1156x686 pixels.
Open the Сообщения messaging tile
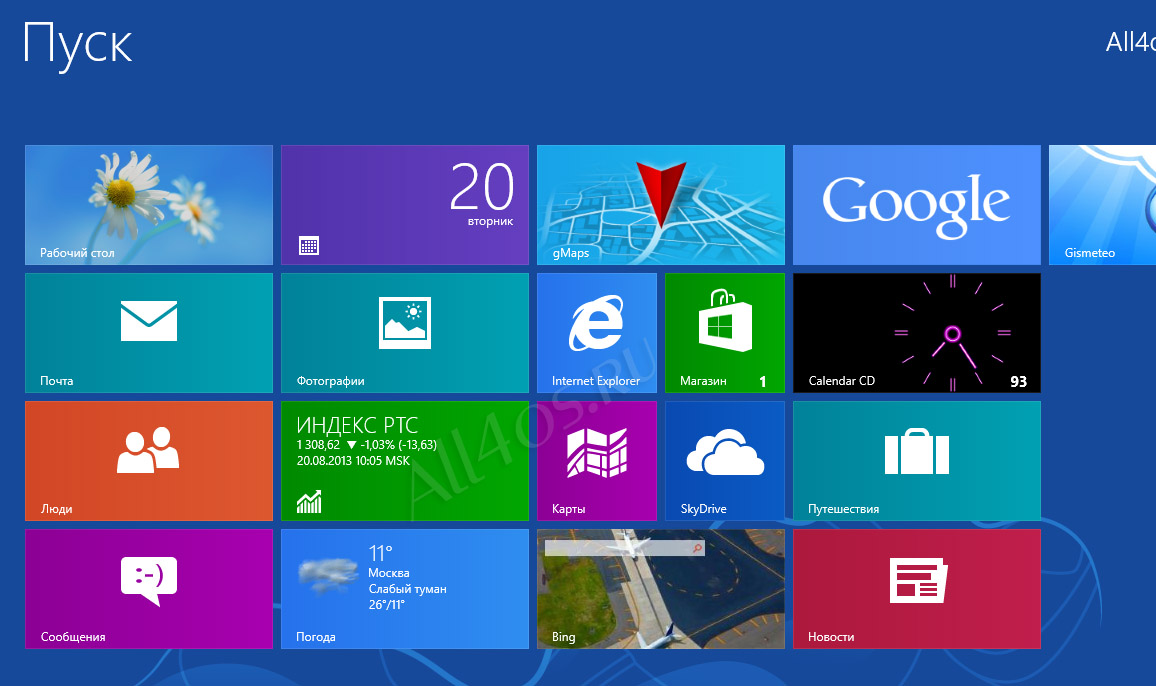[x=149, y=589]
